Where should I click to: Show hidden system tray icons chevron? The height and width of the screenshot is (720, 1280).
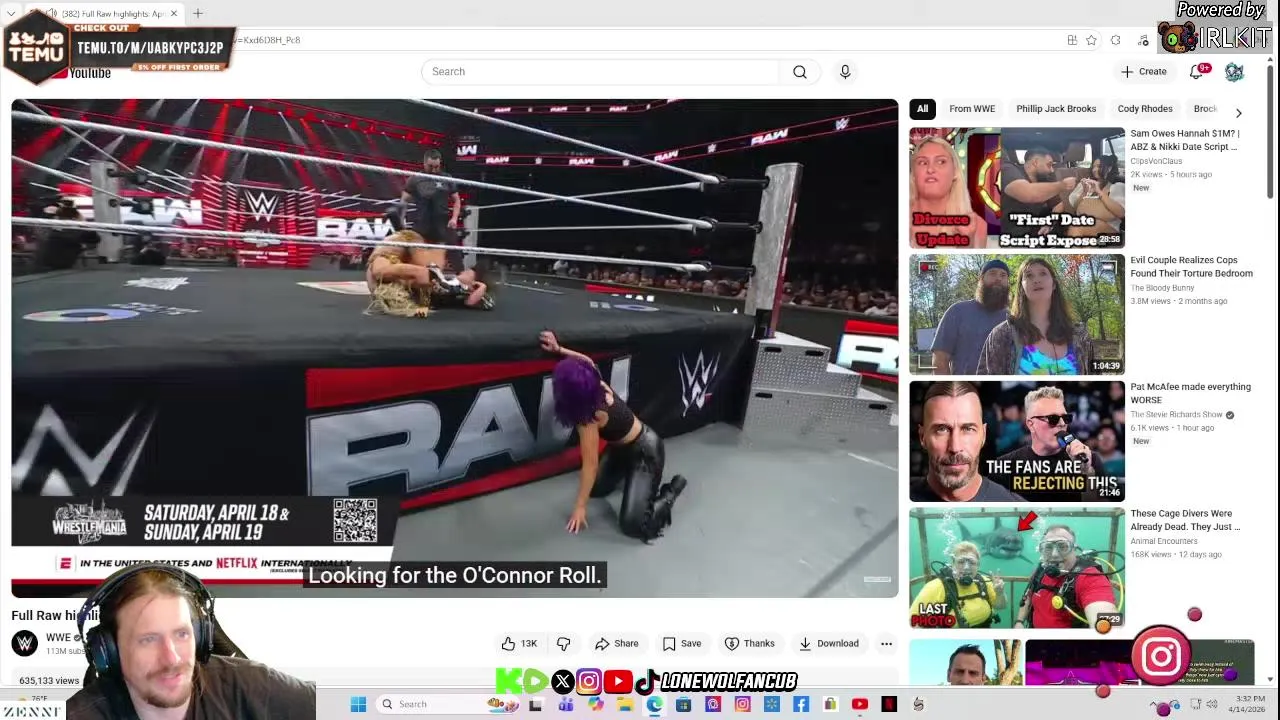pyautogui.click(x=1153, y=704)
